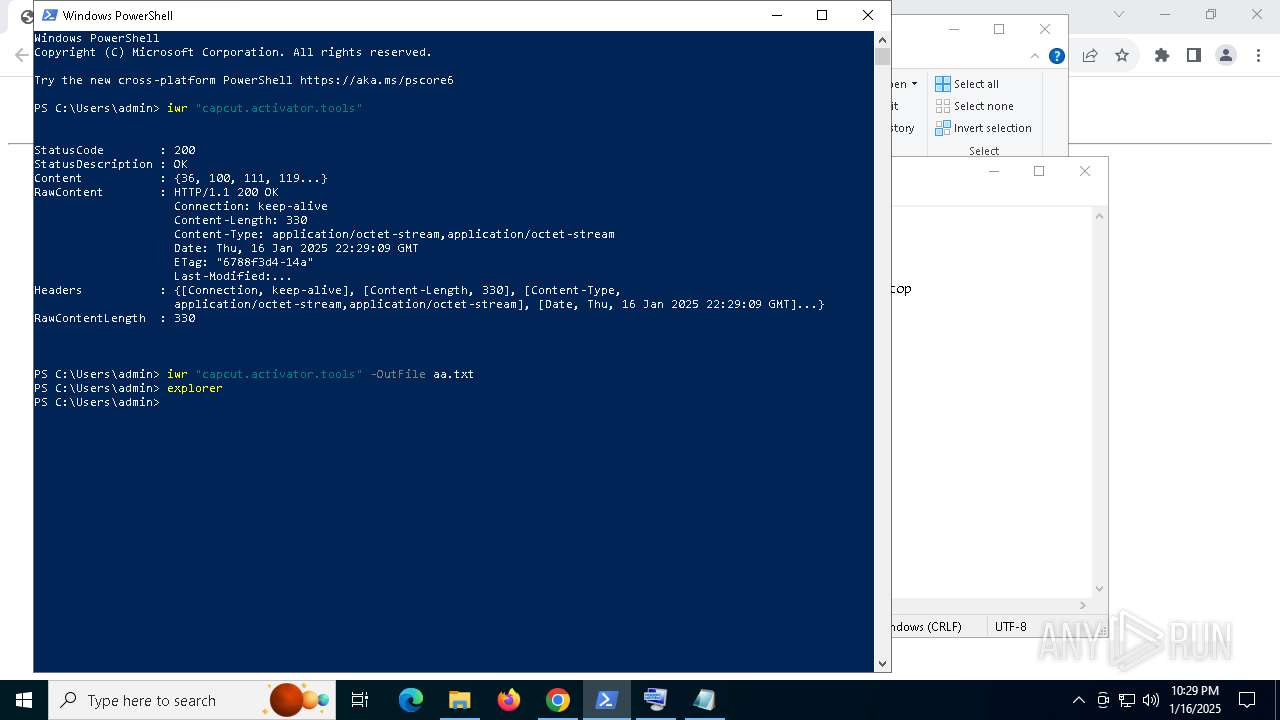
Task: Click Chrome's share this page icon
Action: click(1090, 56)
